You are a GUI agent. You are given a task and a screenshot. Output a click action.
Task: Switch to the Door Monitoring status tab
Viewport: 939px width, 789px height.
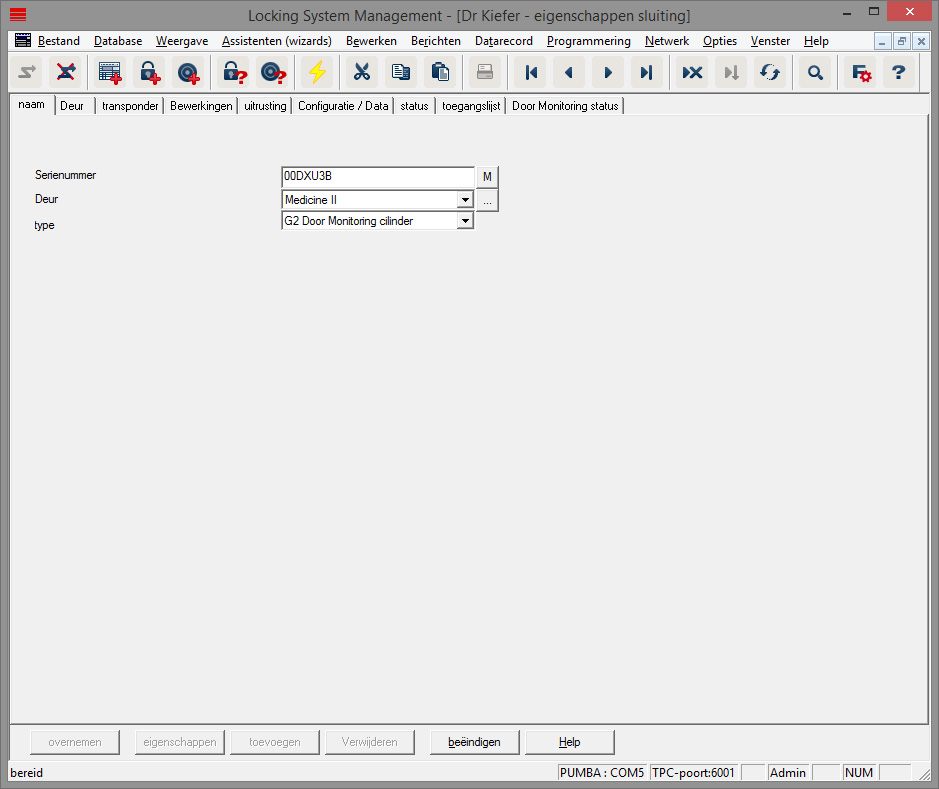[565, 106]
